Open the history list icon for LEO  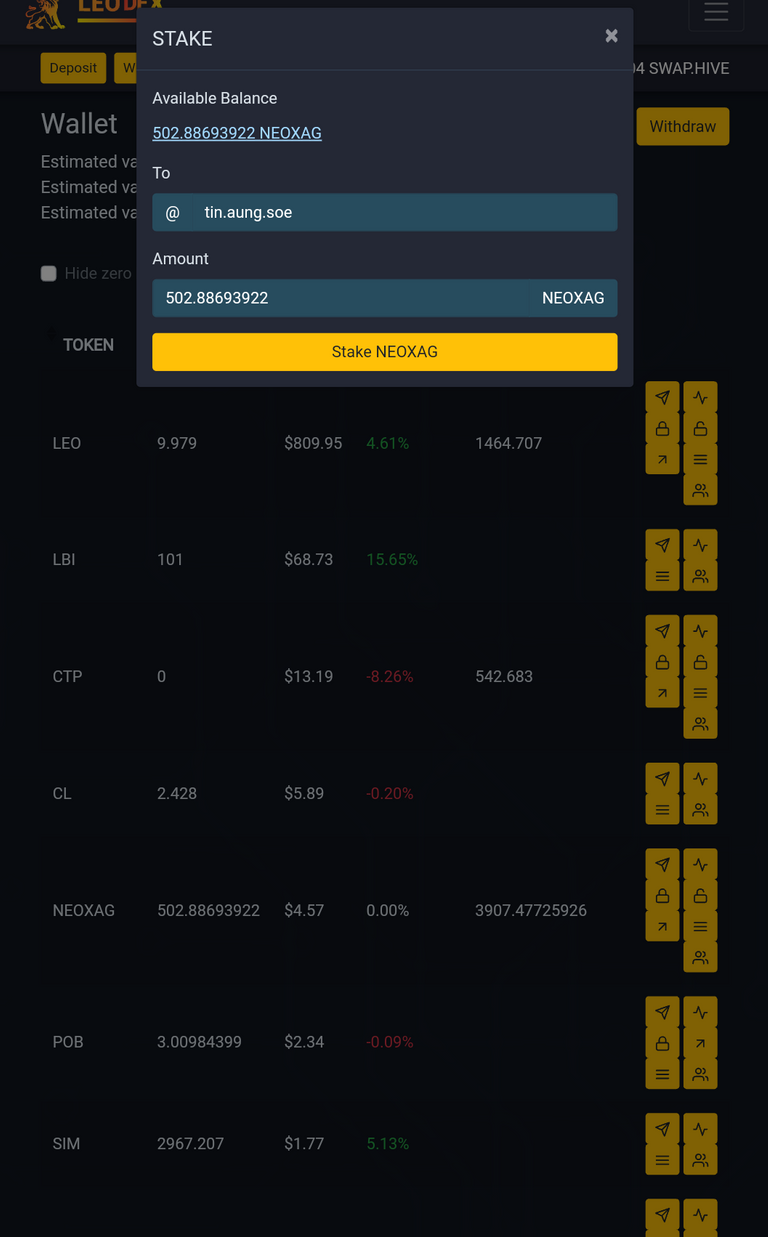pyautogui.click(x=700, y=459)
